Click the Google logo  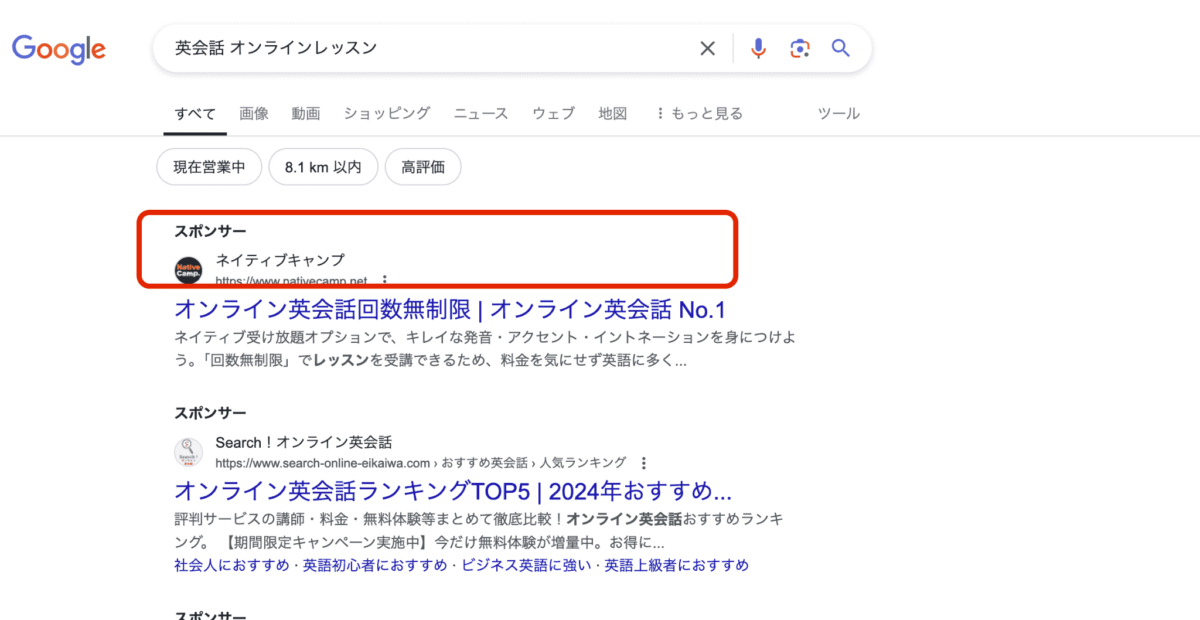[59, 48]
